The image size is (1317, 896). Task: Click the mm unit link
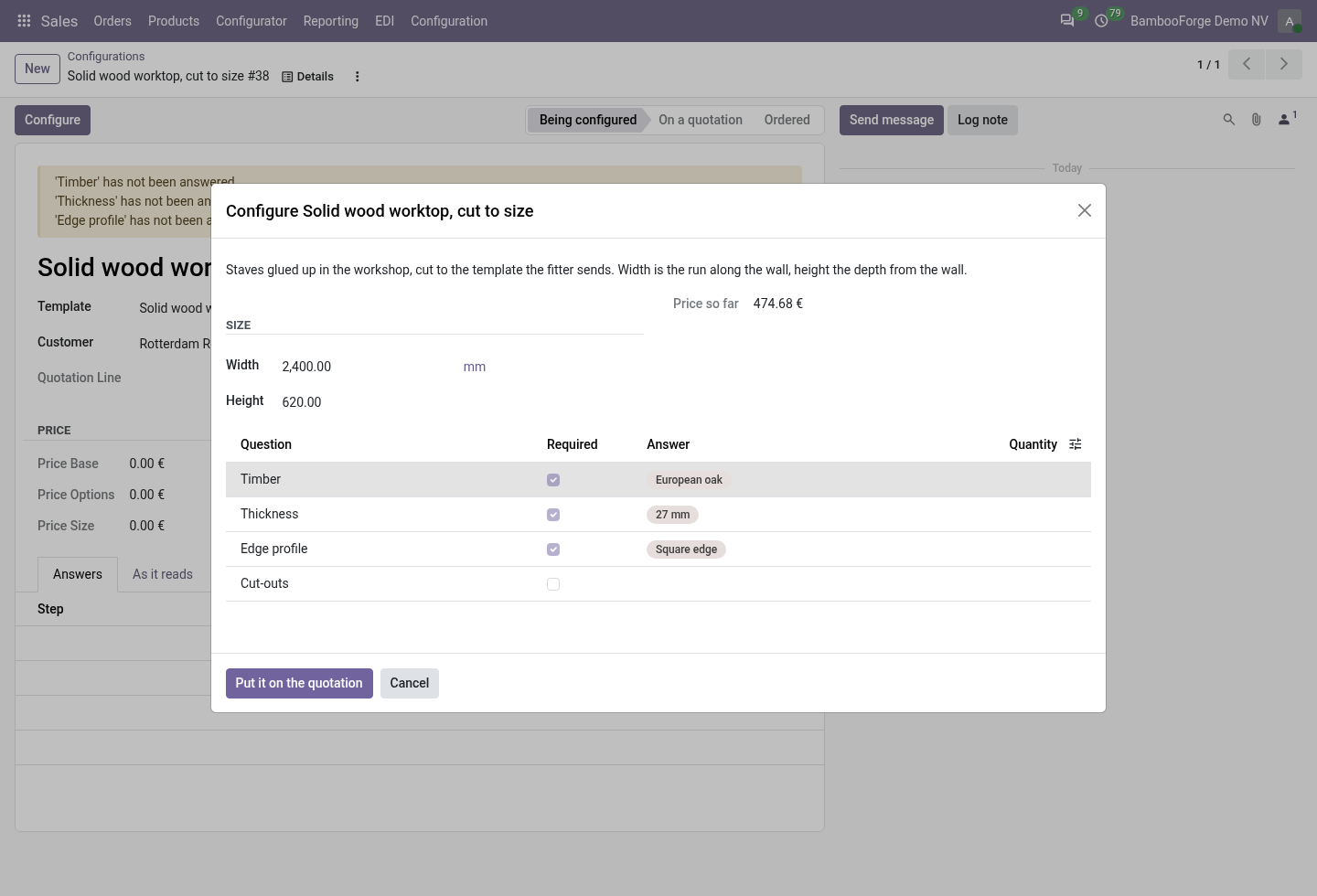click(475, 367)
